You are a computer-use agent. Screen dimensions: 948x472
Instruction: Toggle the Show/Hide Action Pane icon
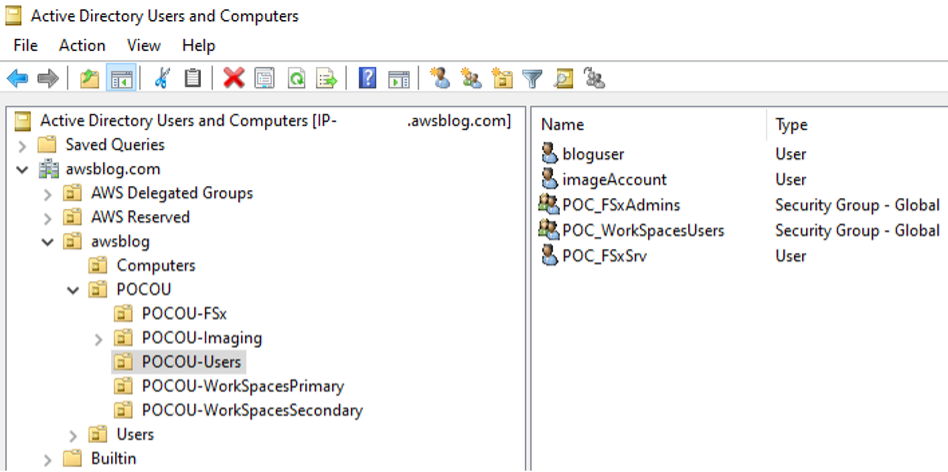coord(399,79)
